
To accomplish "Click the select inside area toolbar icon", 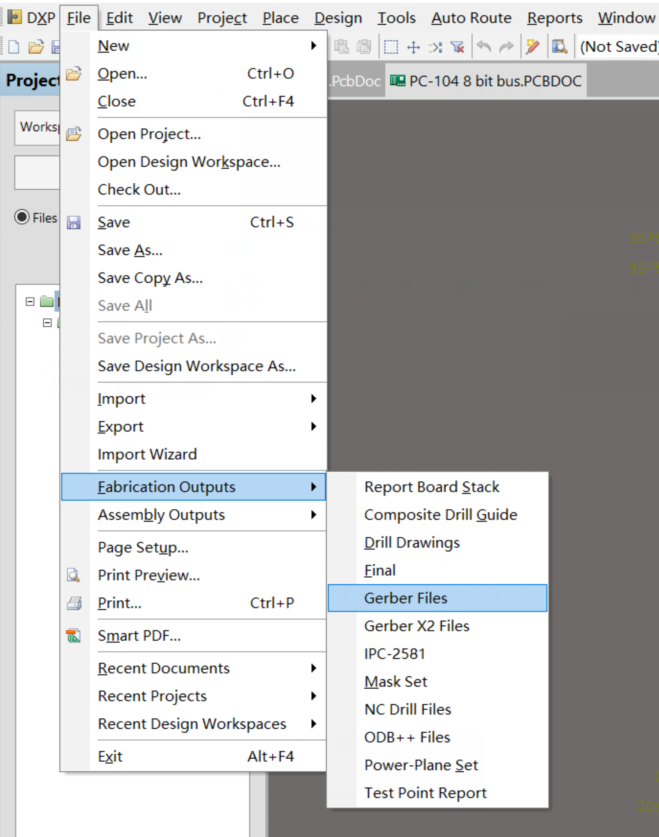I will click(x=391, y=47).
